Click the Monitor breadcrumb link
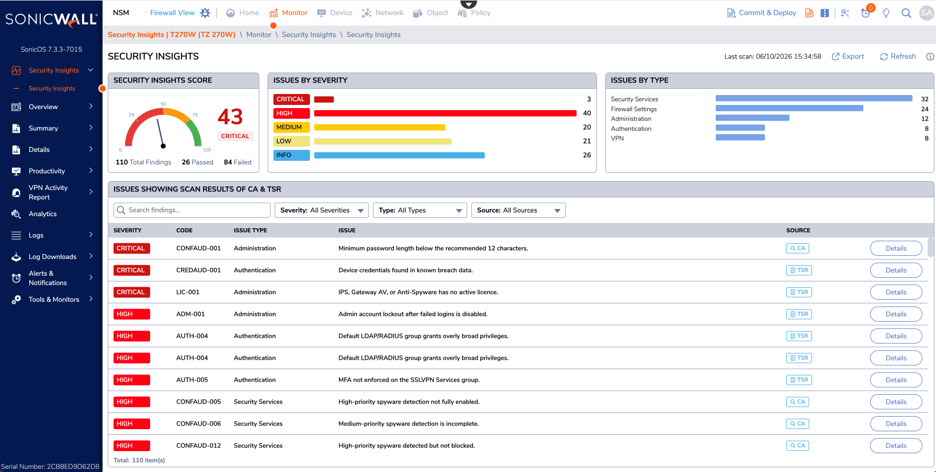This screenshot has height=472, width=936. pyautogui.click(x=259, y=35)
